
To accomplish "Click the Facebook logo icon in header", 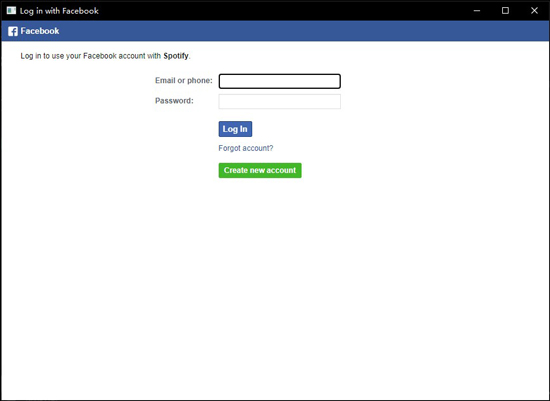I will coord(13,31).
